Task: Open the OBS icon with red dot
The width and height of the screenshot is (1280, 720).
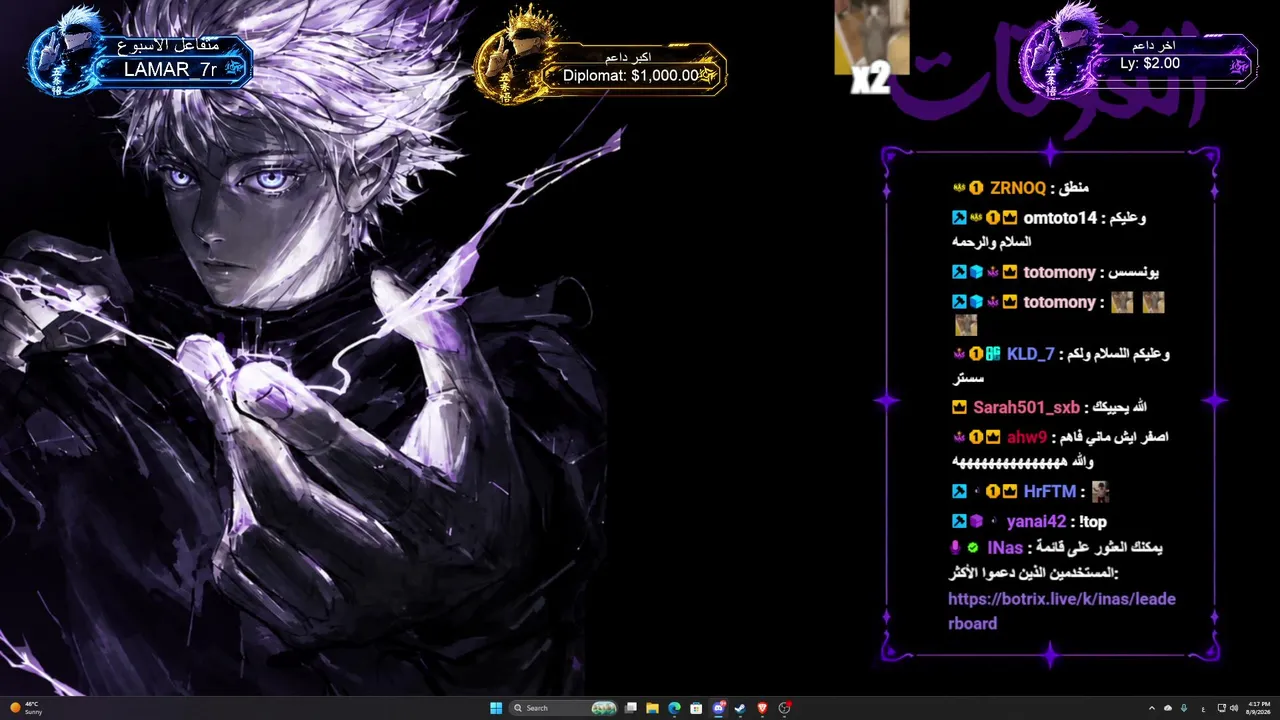Action: click(x=785, y=708)
